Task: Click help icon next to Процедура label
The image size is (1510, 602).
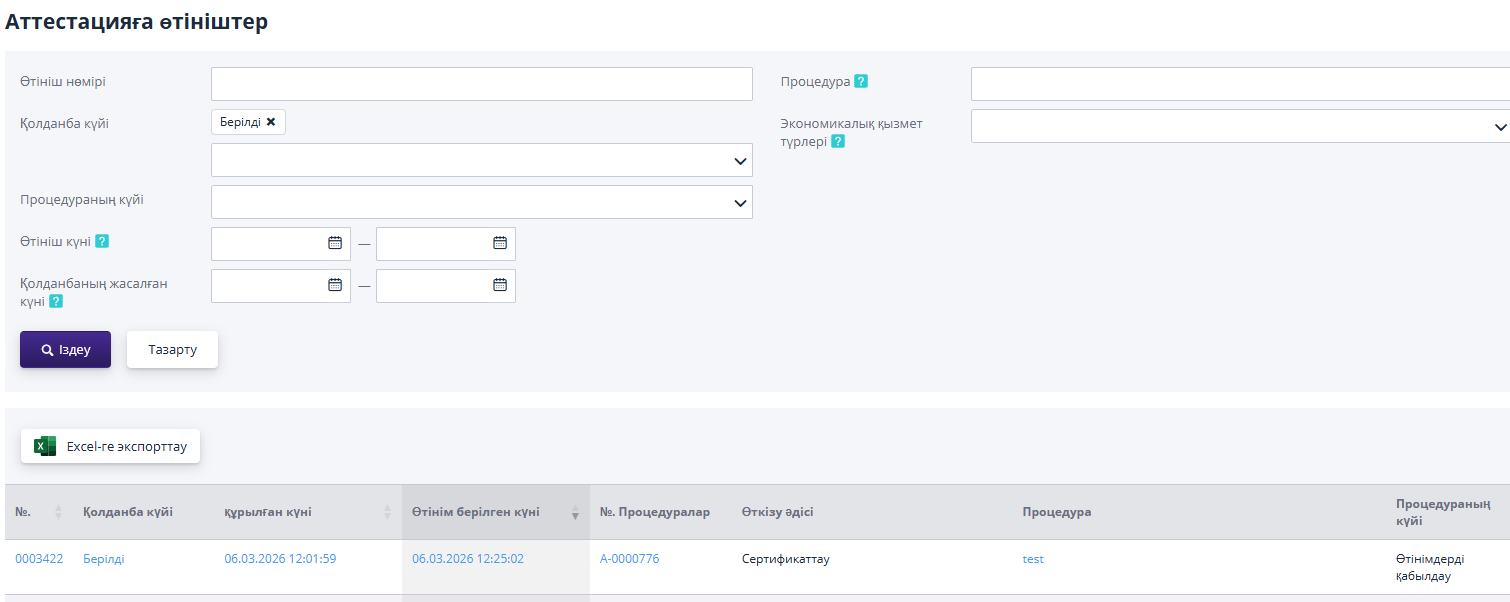Action: (x=861, y=82)
